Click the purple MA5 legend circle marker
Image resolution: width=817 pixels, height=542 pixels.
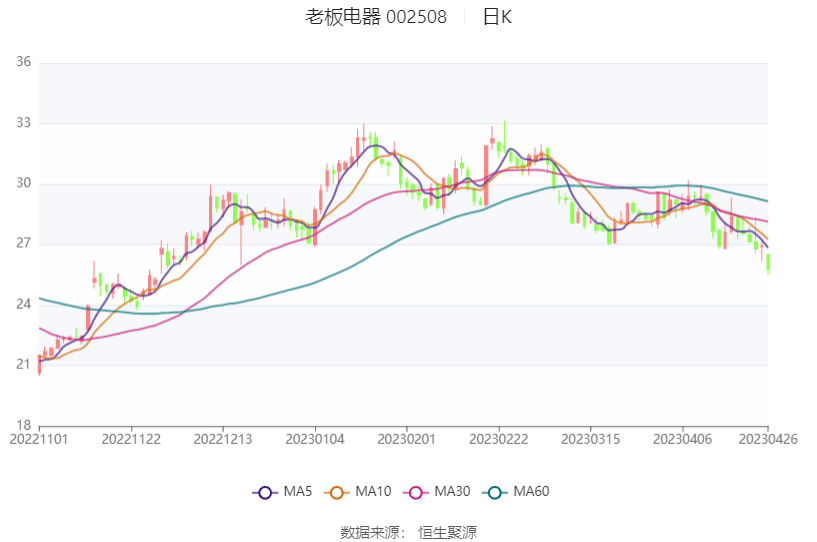(265, 492)
